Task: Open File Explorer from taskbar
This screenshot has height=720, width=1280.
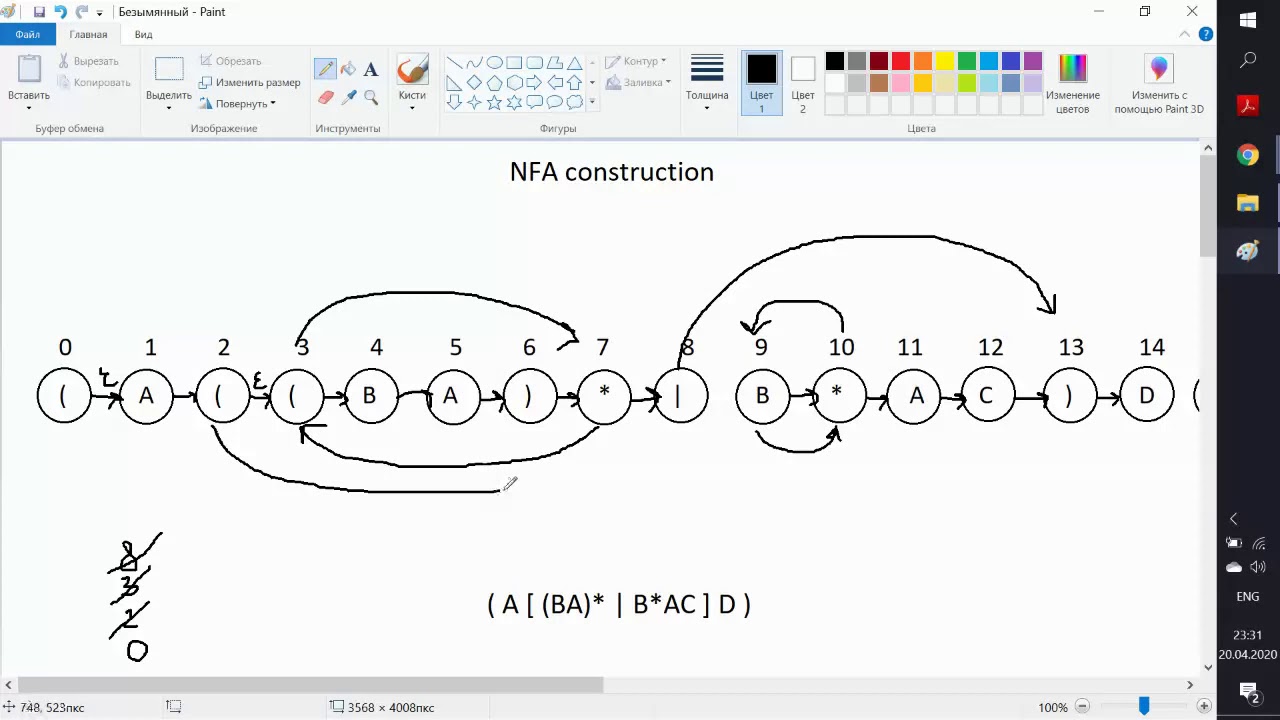Action: pos(1248,203)
